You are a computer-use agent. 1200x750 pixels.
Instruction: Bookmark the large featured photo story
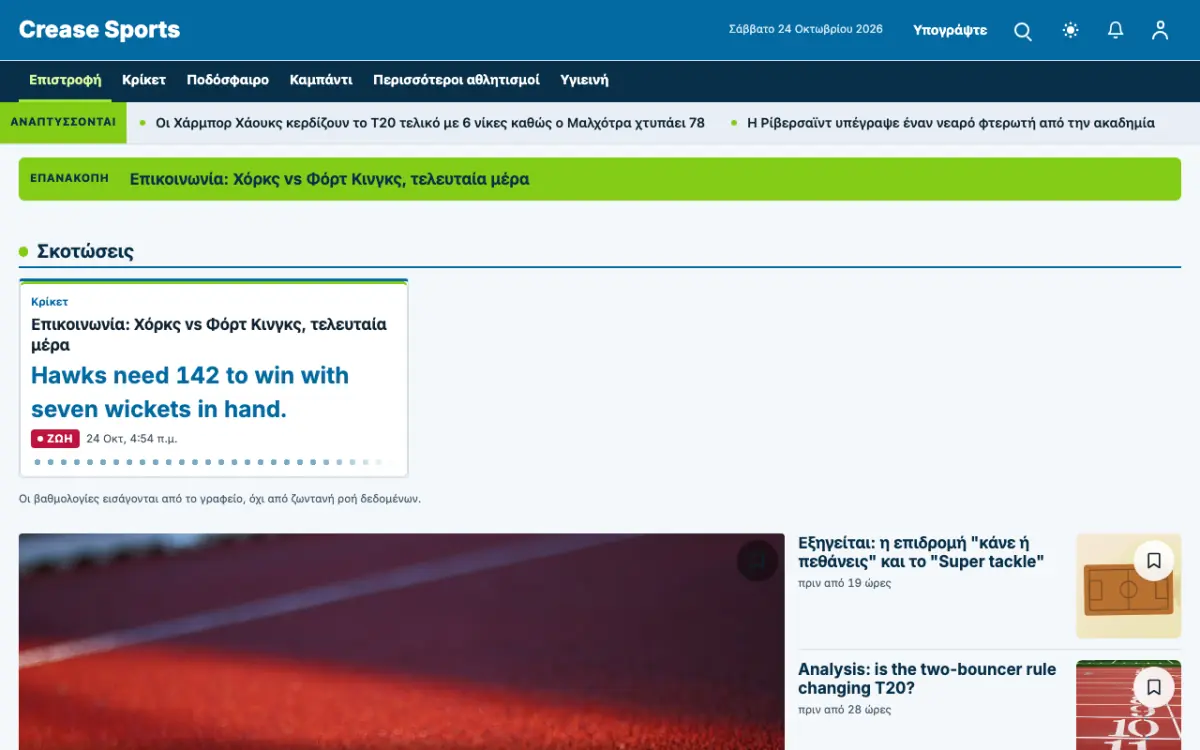tap(757, 561)
